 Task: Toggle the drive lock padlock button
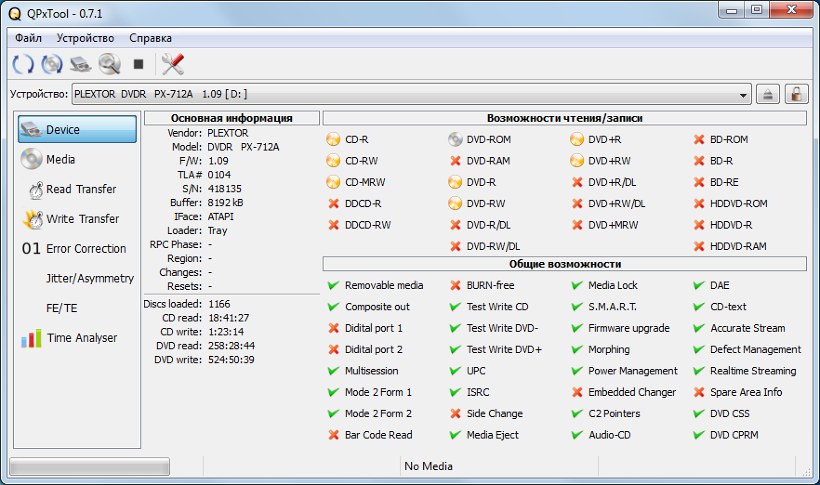click(796, 94)
